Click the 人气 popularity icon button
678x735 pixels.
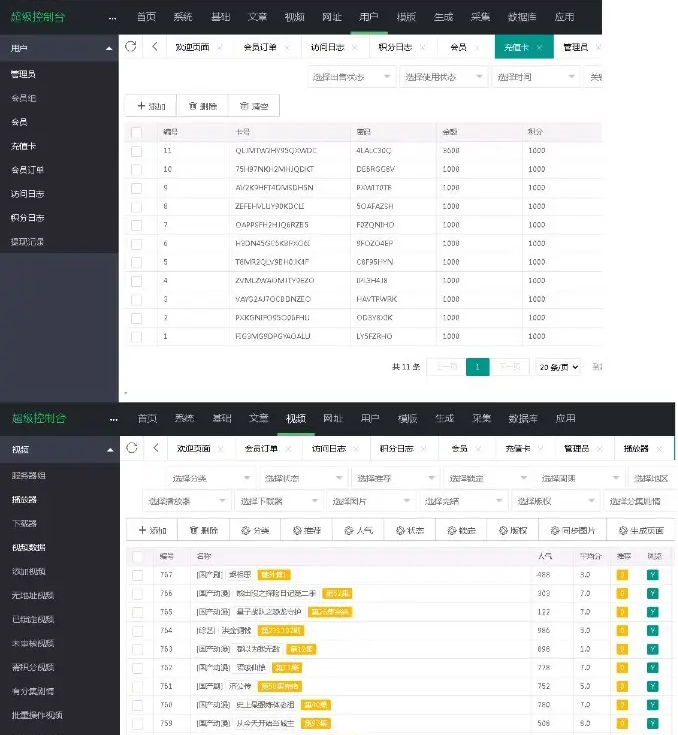coord(350,531)
